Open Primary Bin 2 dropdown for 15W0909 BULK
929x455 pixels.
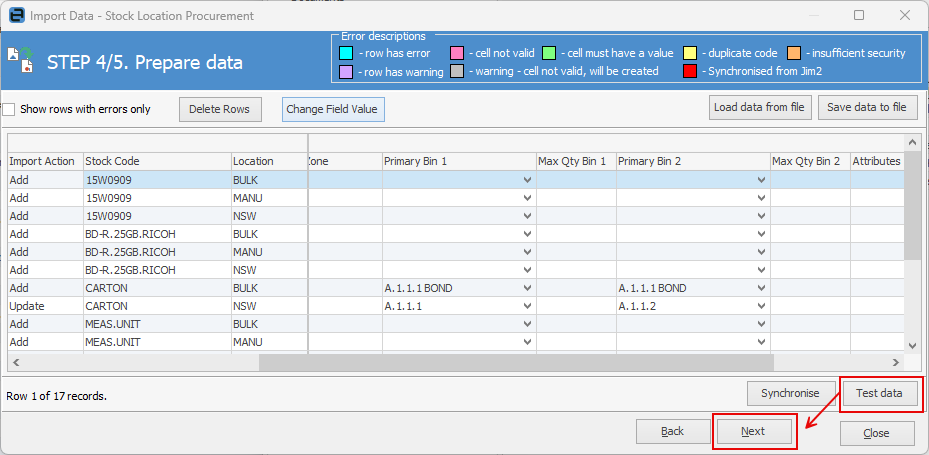(761, 180)
